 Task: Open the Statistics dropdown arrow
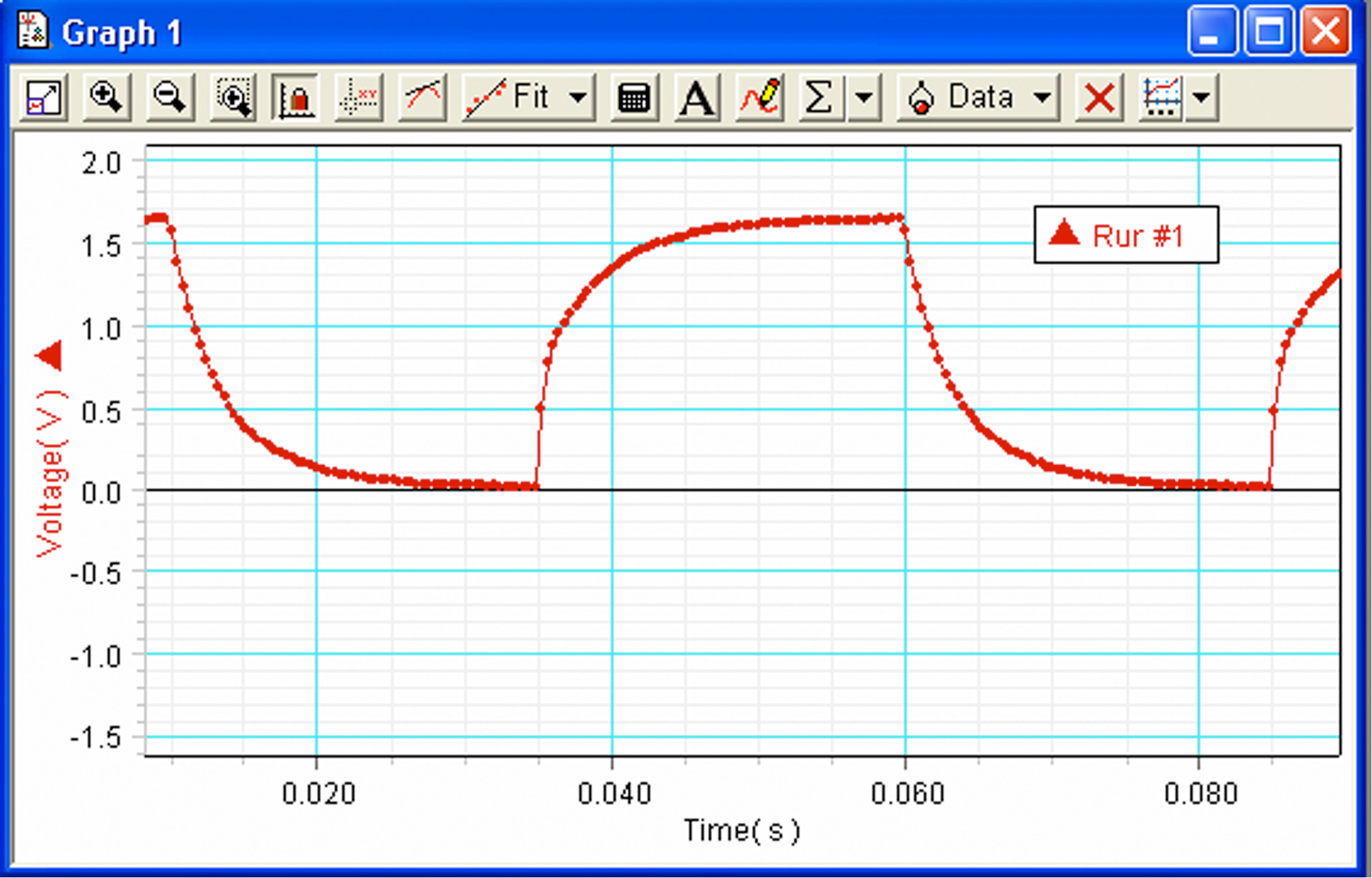click(x=864, y=97)
